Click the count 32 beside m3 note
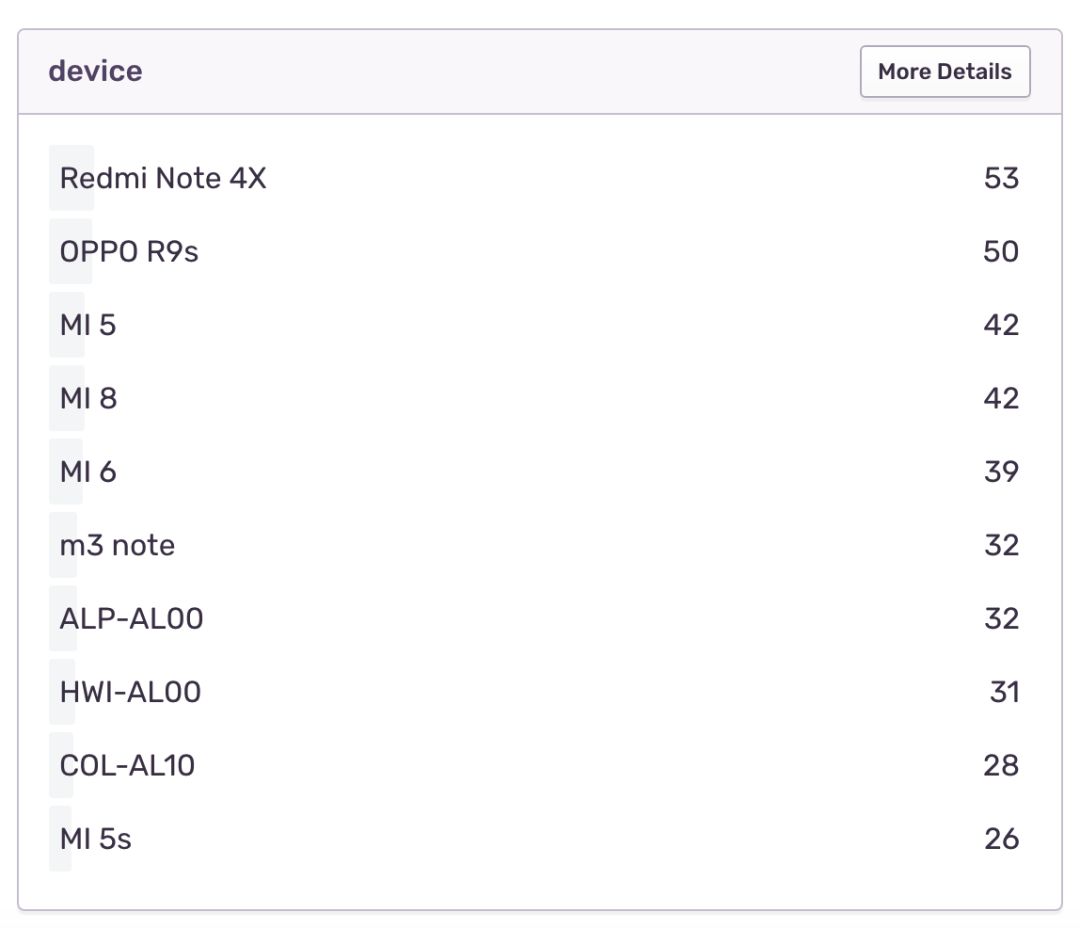This screenshot has height=928, width=1080. point(1000,545)
